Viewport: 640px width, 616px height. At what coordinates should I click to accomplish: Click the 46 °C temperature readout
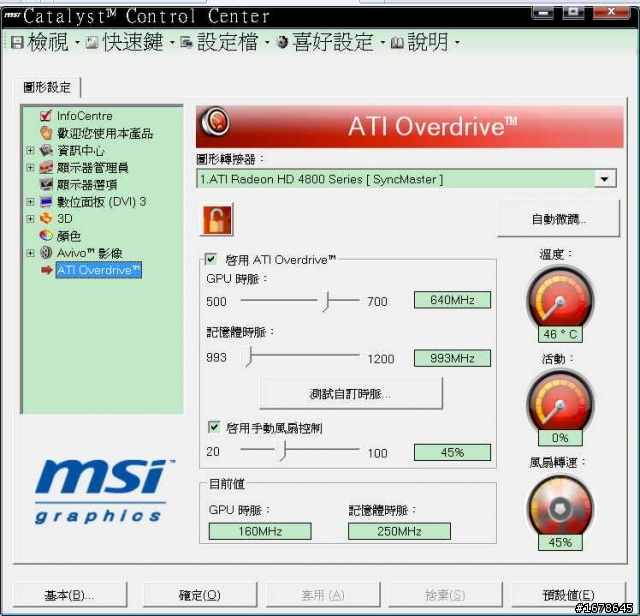coord(560,334)
